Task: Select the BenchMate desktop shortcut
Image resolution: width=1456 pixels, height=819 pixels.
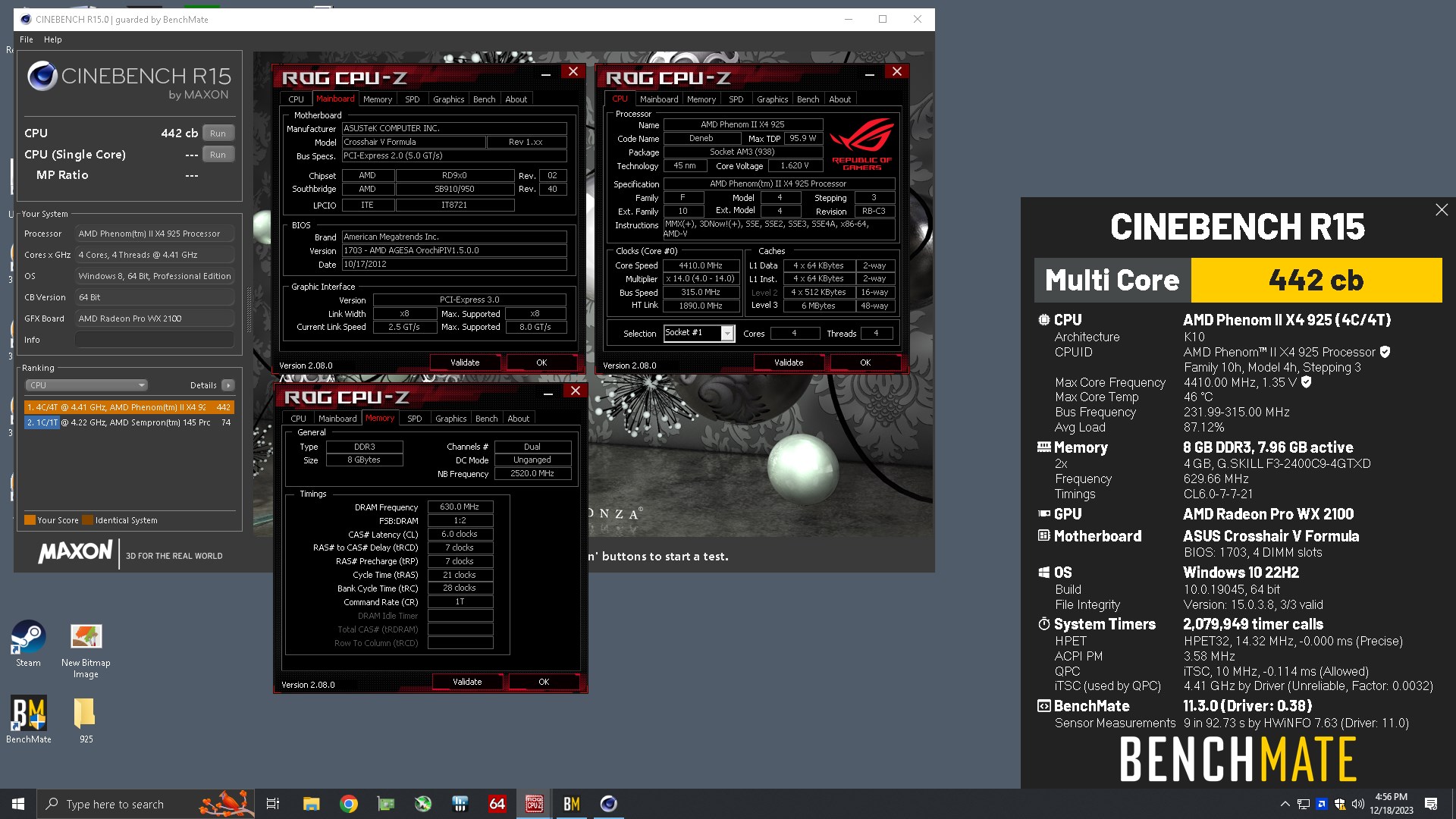Action: pos(29,720)
